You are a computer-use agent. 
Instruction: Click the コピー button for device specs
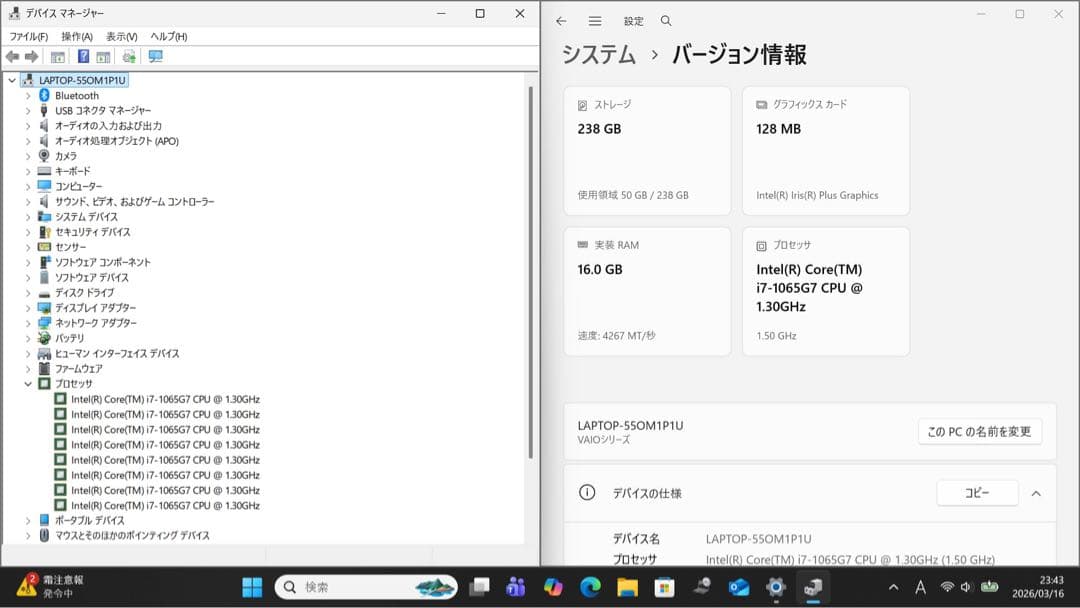[x=977, y=493]
